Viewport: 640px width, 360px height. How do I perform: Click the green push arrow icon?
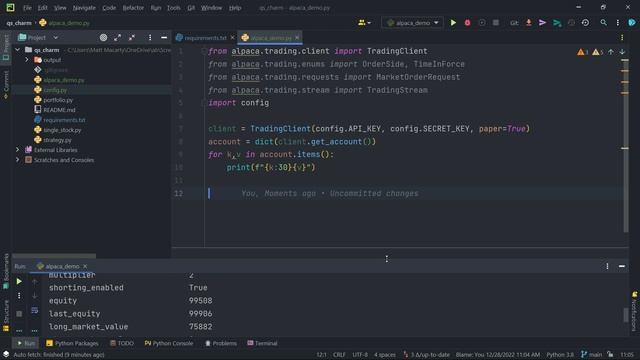tap(557, 23)
